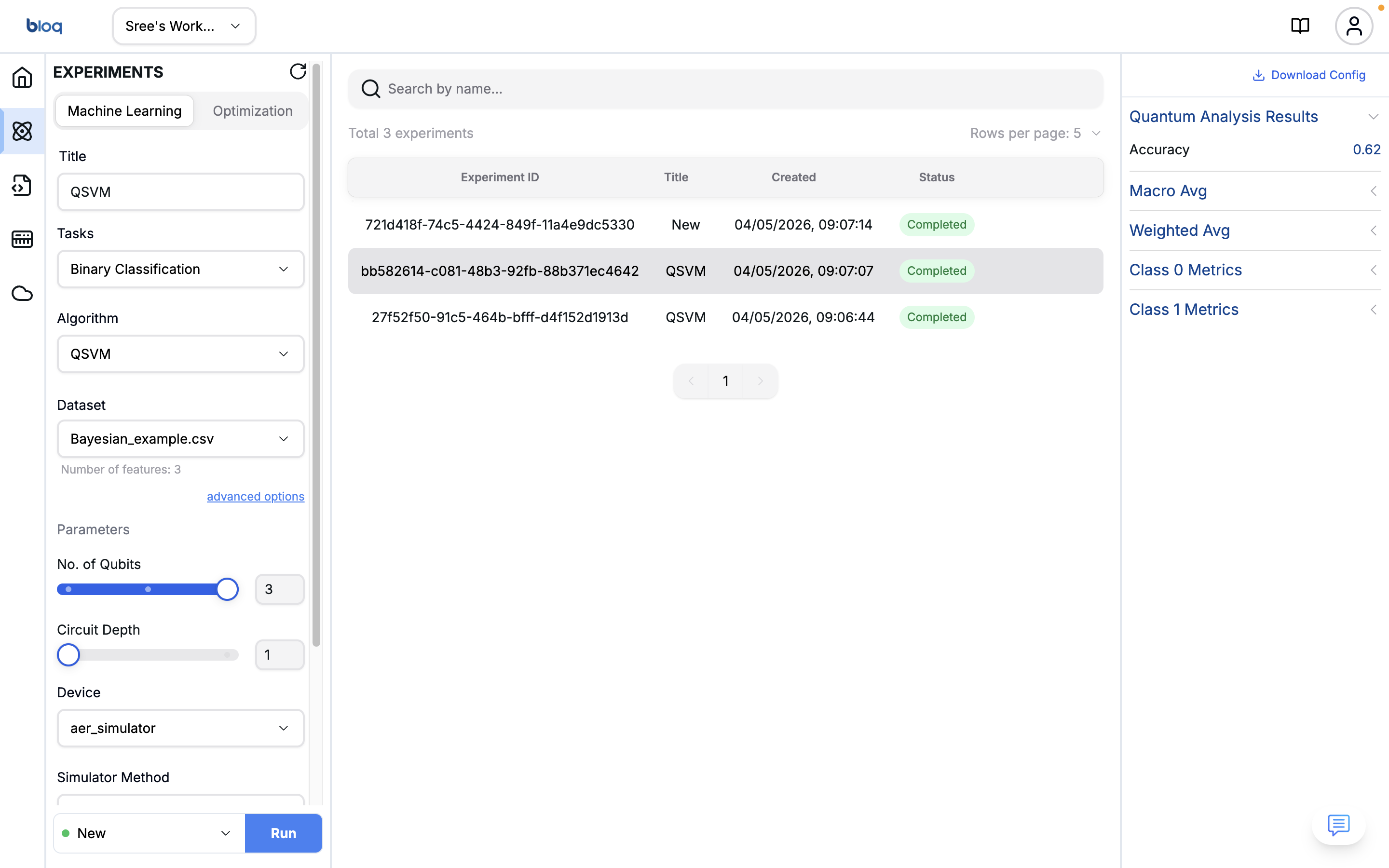Click the experiments panel scrollbar
The image size is (1389, 868).
316,354
